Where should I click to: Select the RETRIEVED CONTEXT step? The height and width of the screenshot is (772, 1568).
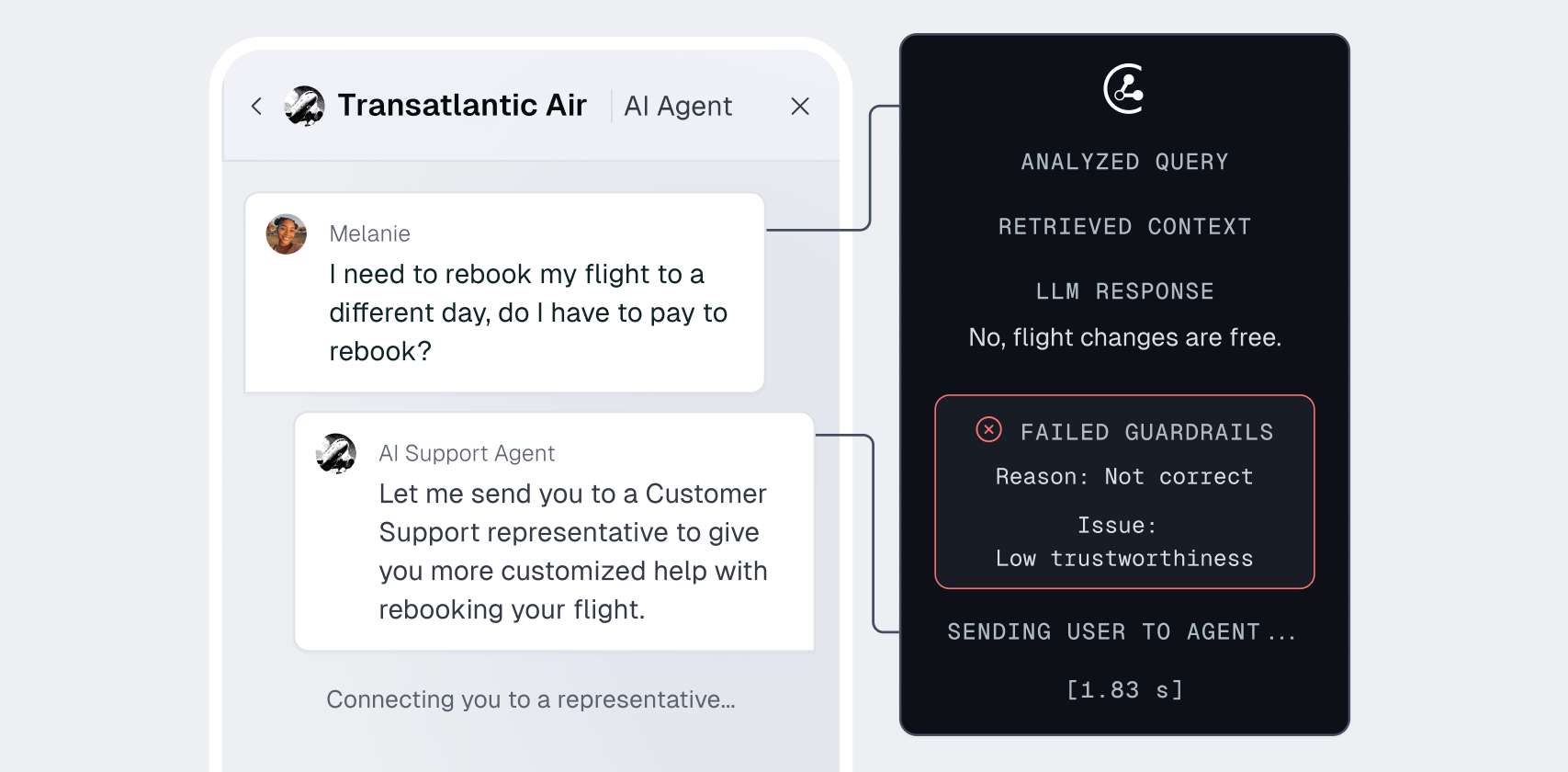pos(1124,227)
